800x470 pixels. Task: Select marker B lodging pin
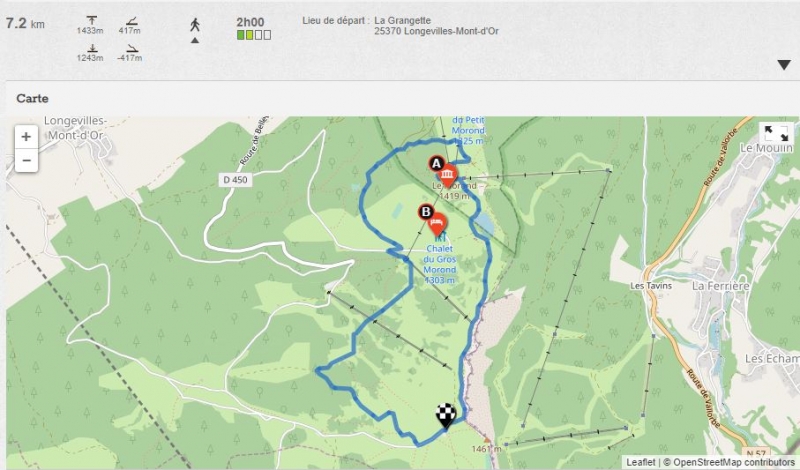(436, 224)
